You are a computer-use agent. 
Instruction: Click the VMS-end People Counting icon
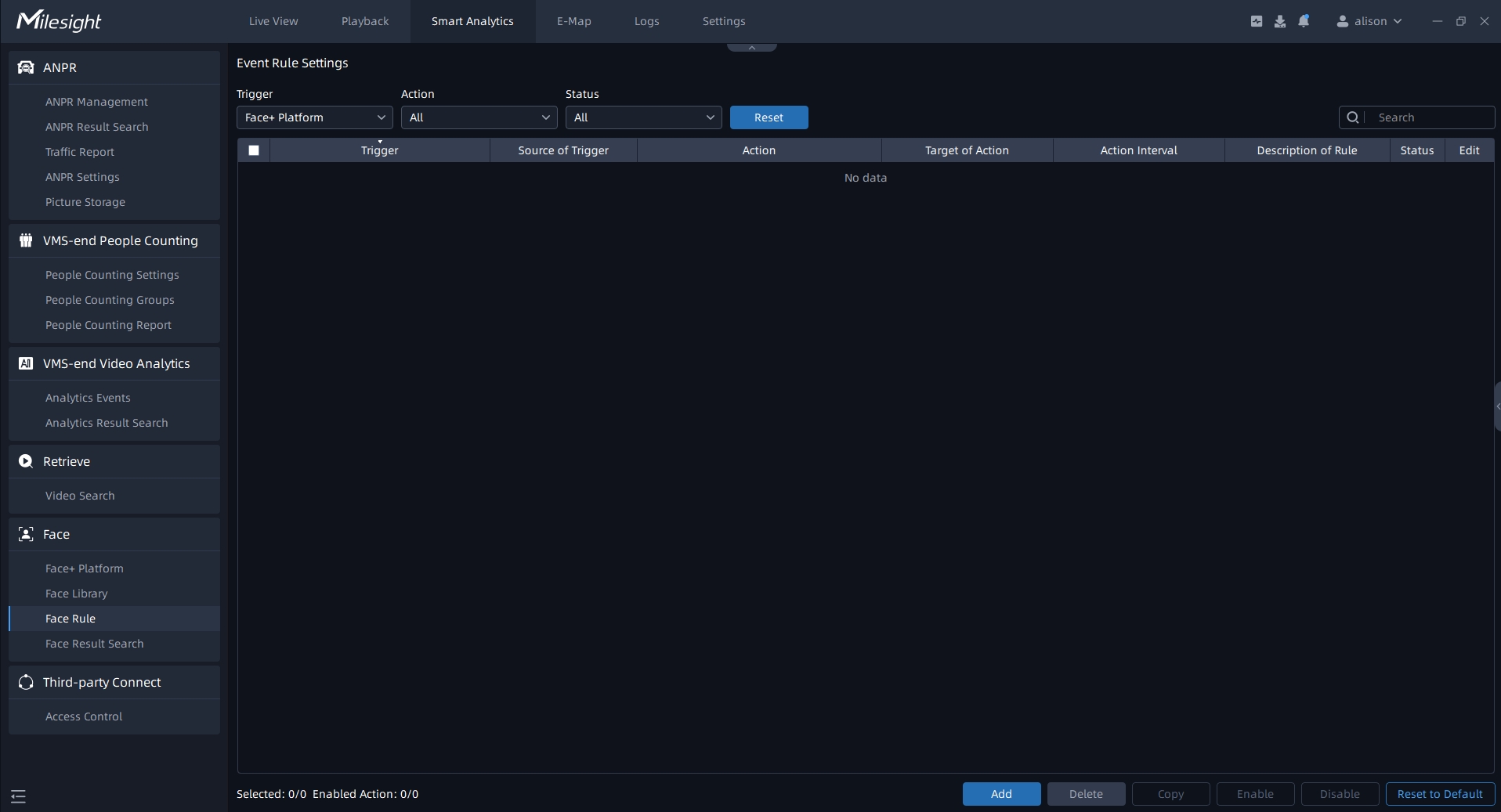[26, 240]
